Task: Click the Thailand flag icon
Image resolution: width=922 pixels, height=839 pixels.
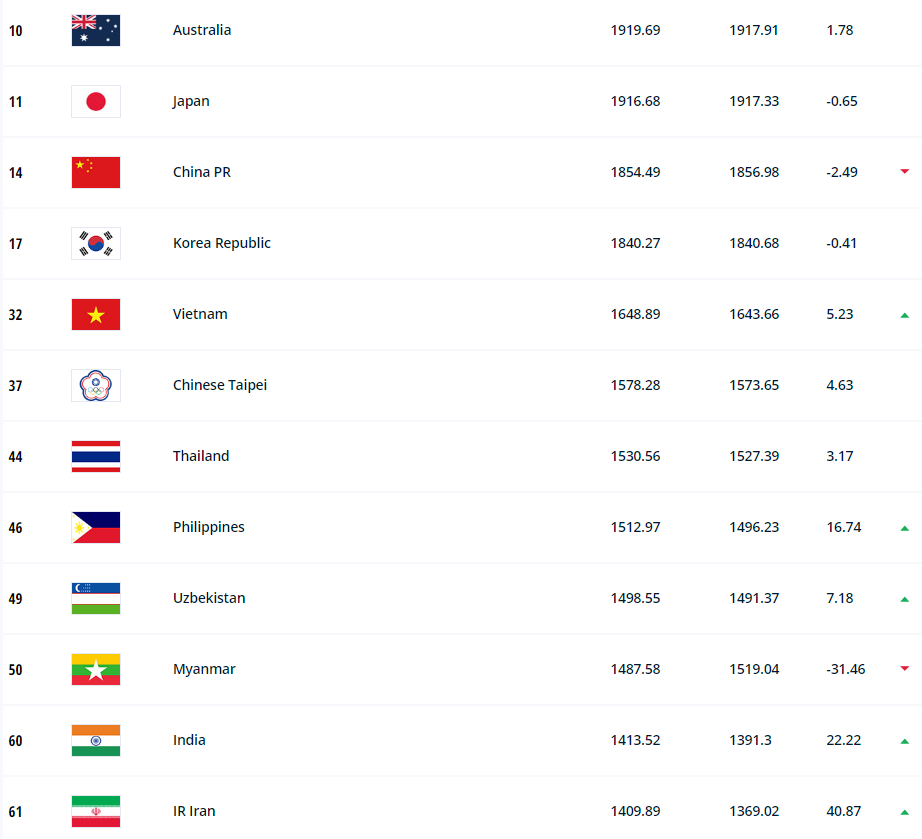Action: [x=96, y=456]
